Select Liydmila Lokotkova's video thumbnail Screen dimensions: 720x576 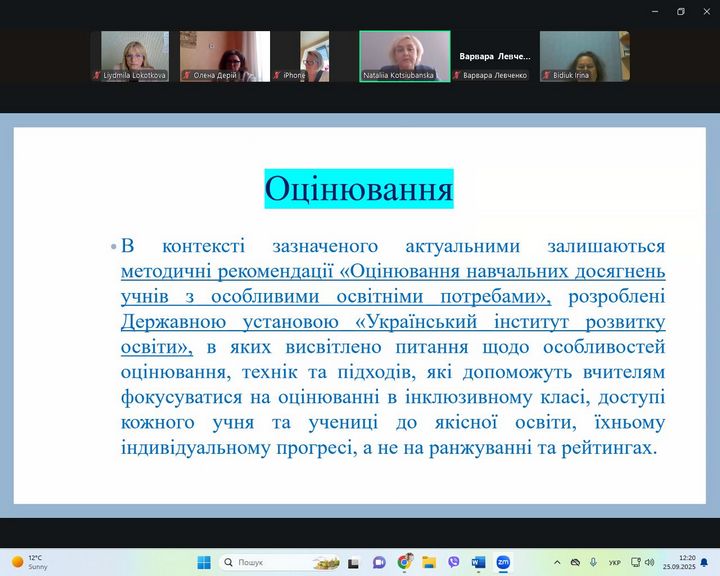pyautogui.click(x=135, y=56)
